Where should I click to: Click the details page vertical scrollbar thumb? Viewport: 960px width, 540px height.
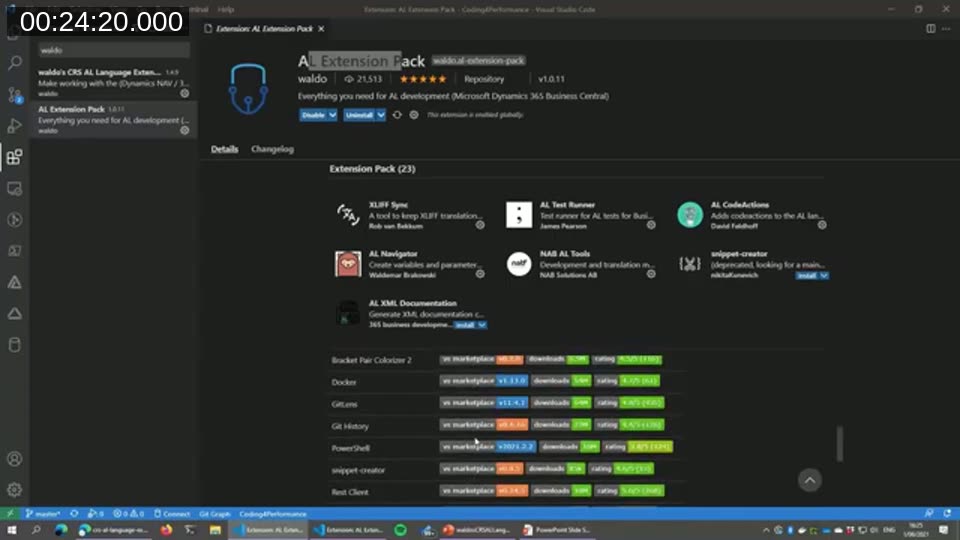[x=839, y=444]
